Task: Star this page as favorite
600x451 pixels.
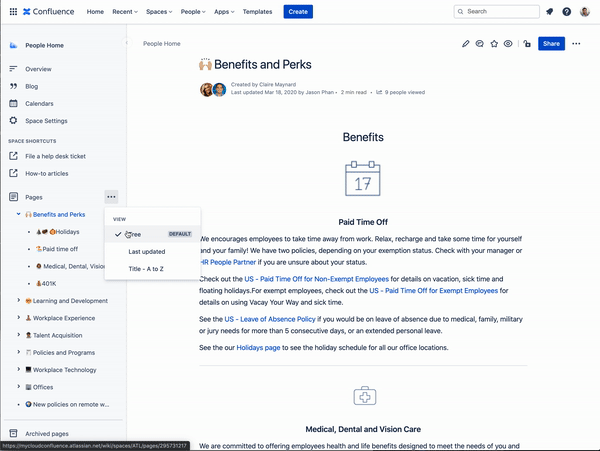Action: (x=494, y=44)
